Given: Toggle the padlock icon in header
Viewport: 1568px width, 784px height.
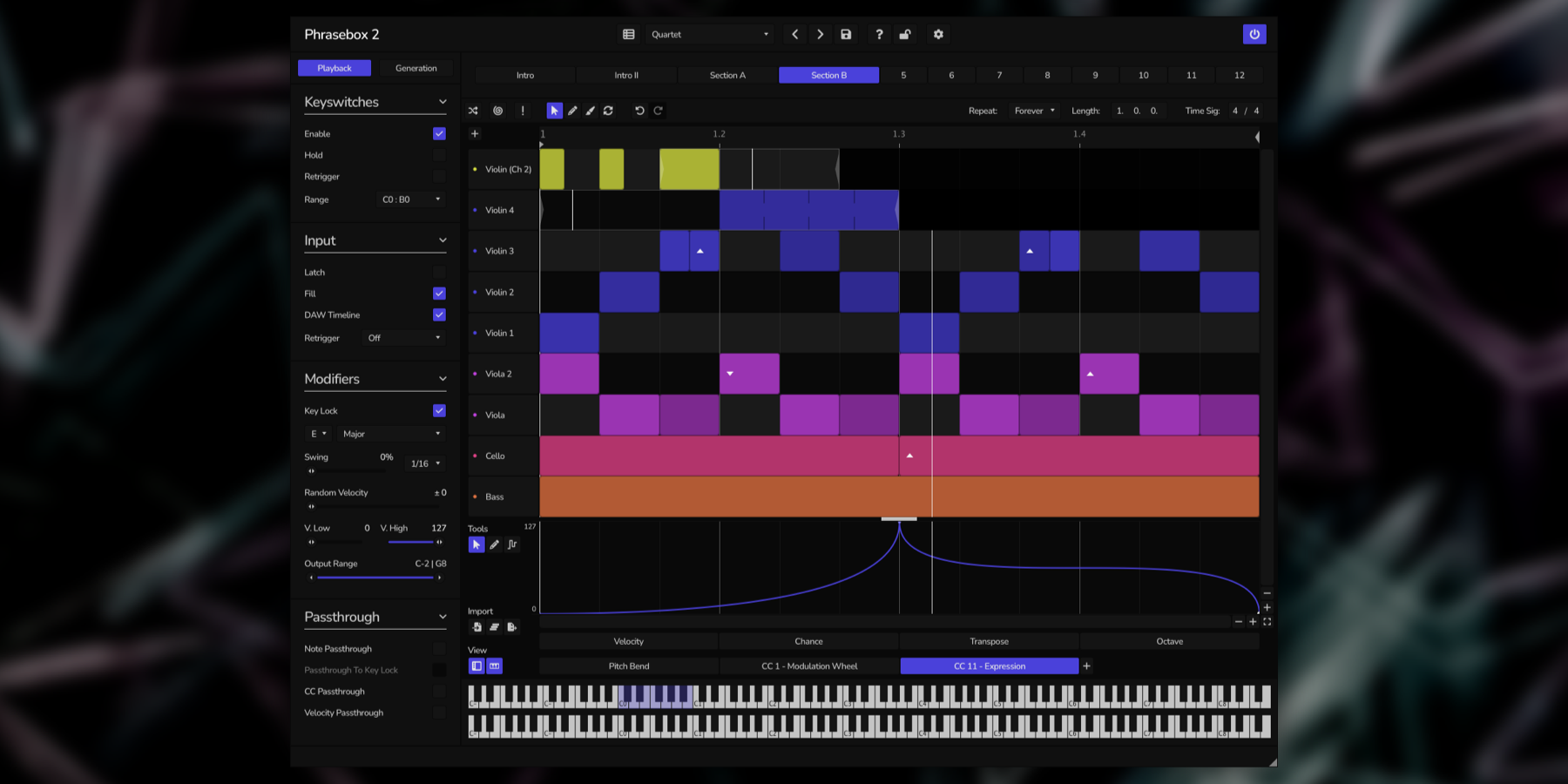Looking at the screenshot, I should (905, 34).
